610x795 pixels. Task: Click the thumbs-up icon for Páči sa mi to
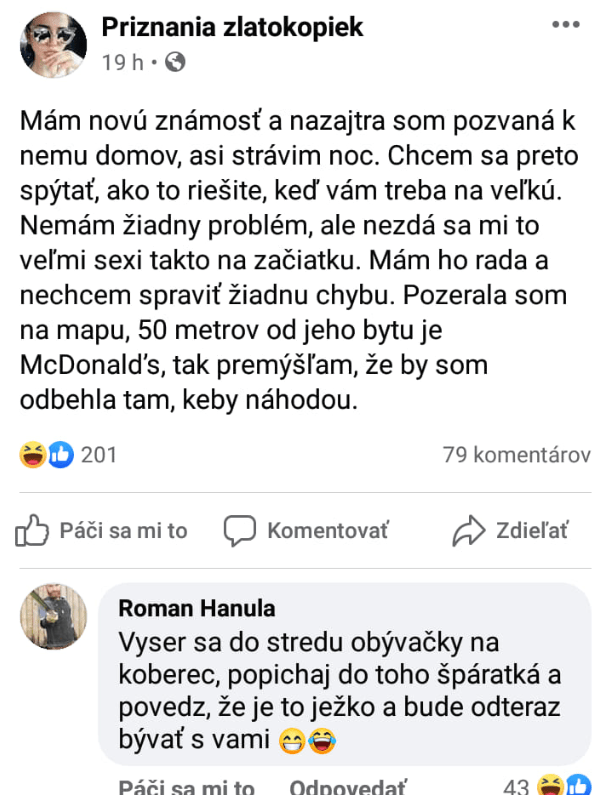coord(32,530)
